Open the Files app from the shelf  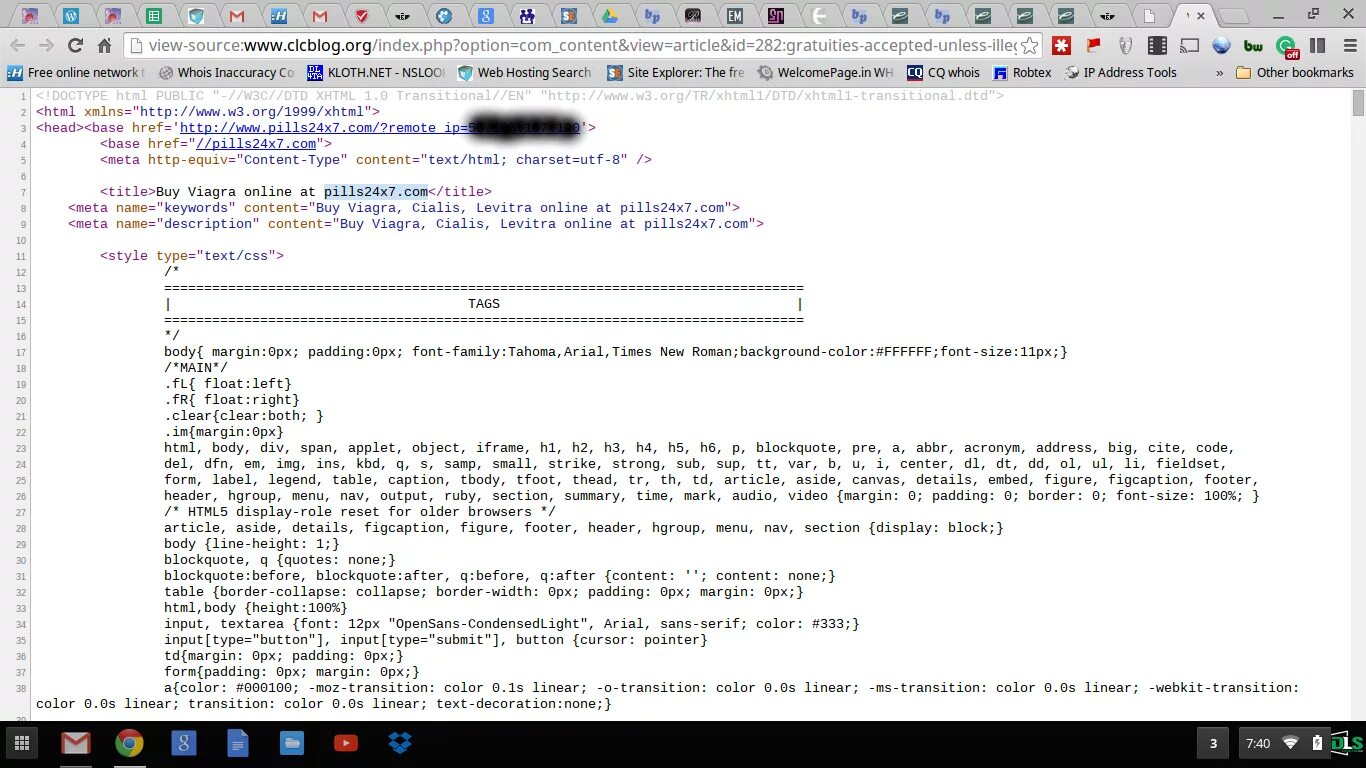(291, 743)
